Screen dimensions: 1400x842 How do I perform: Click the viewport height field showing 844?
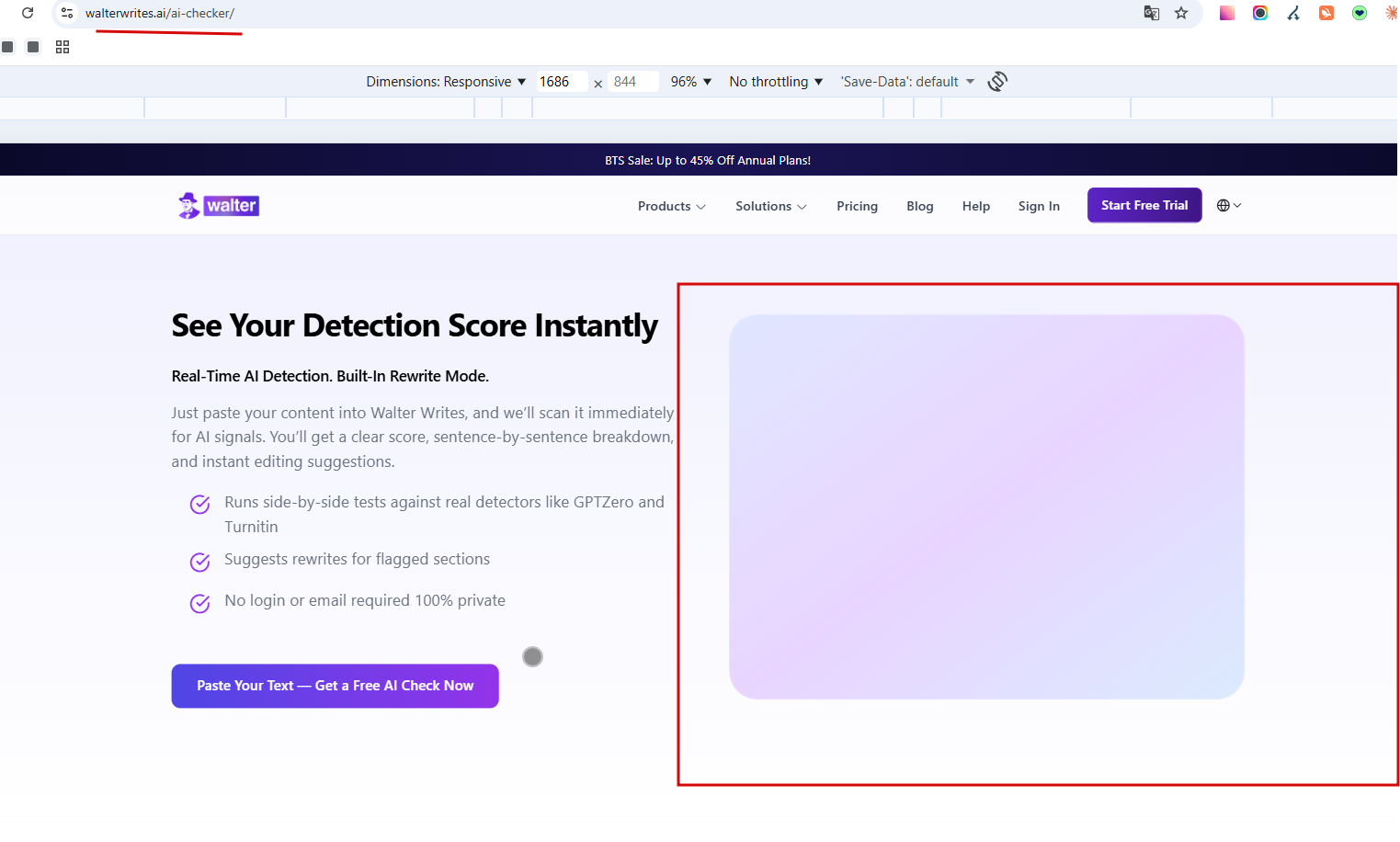point(634,82)
